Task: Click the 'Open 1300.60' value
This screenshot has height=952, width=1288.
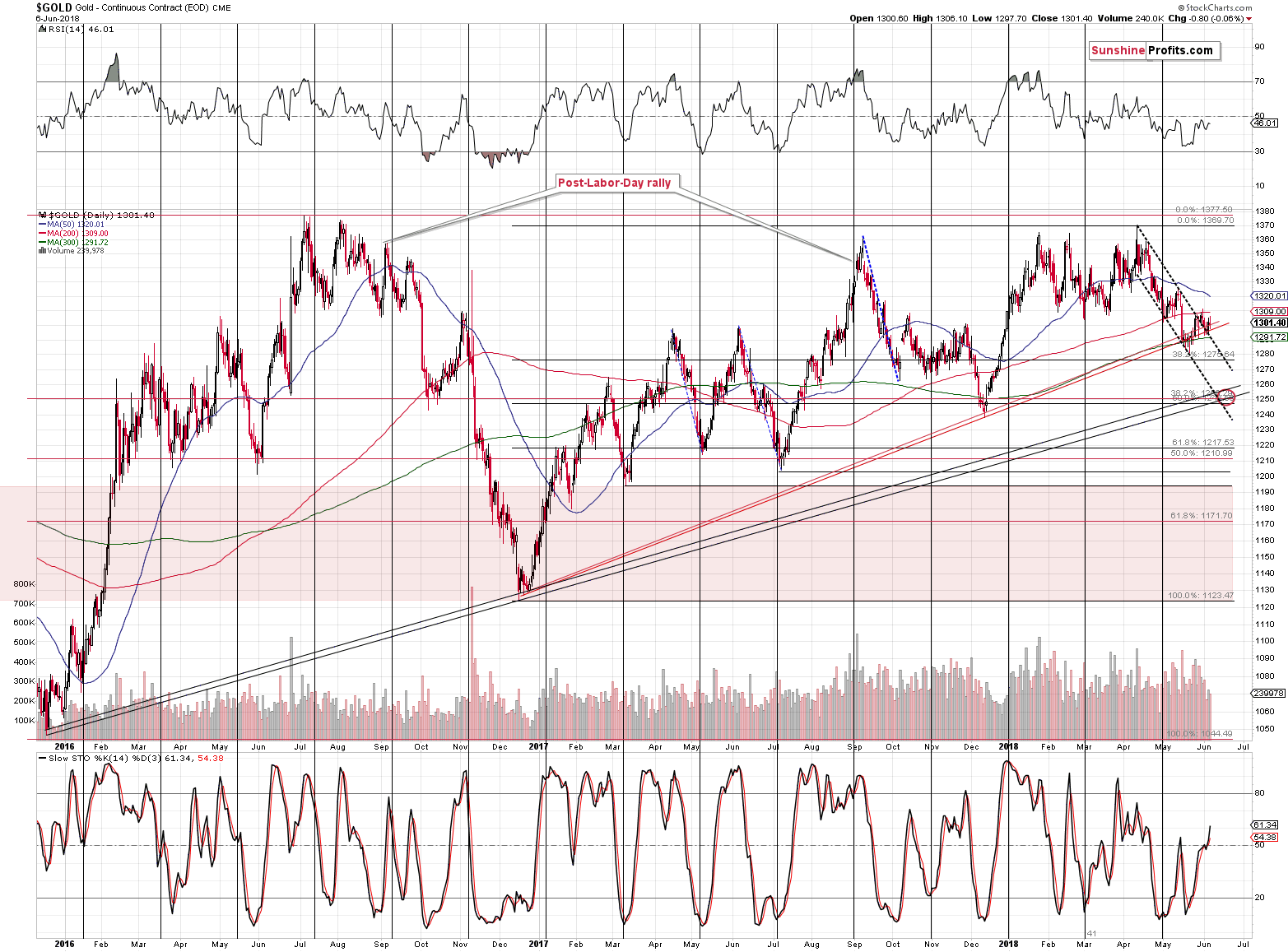Action: coord(879,18)
